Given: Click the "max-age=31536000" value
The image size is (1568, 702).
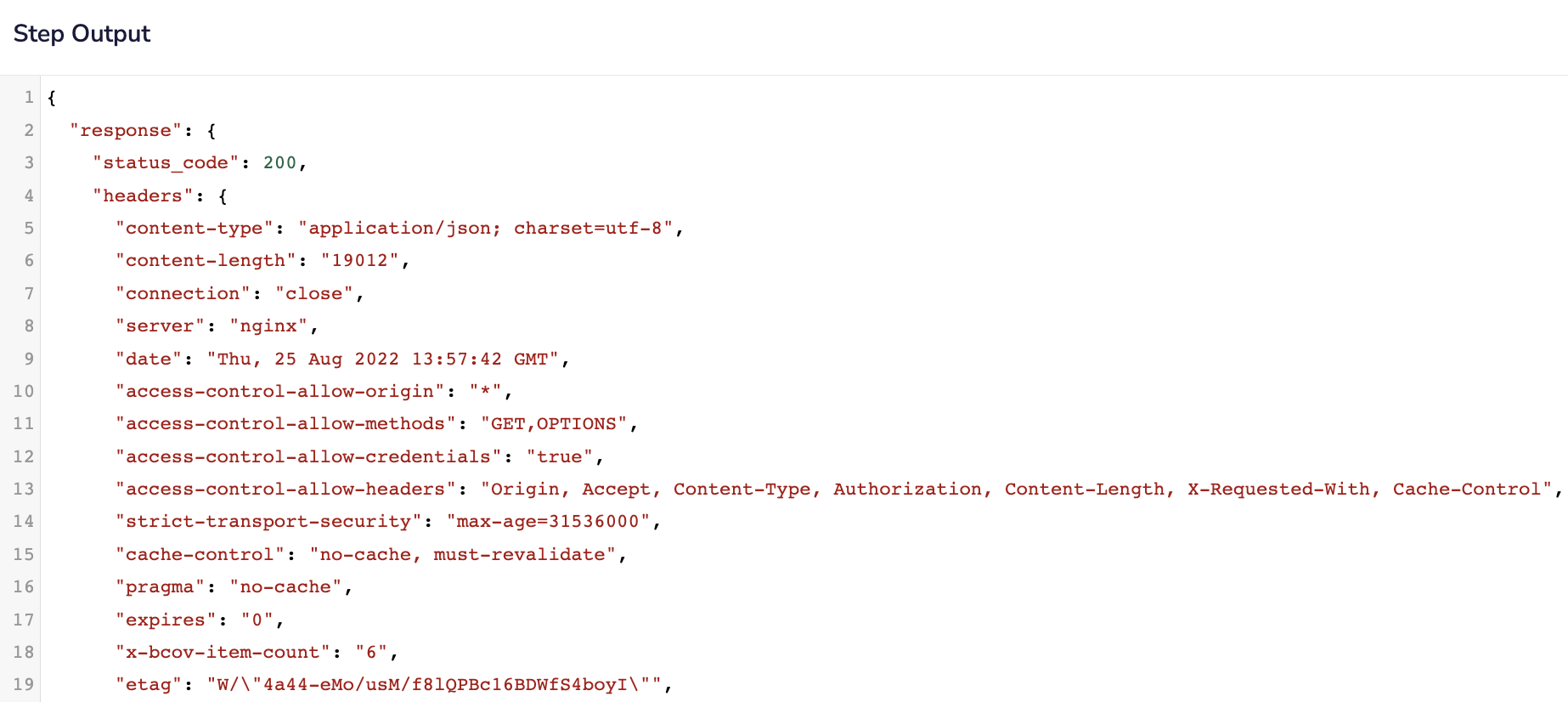Looking at the screenshot, I should [548, 522].
